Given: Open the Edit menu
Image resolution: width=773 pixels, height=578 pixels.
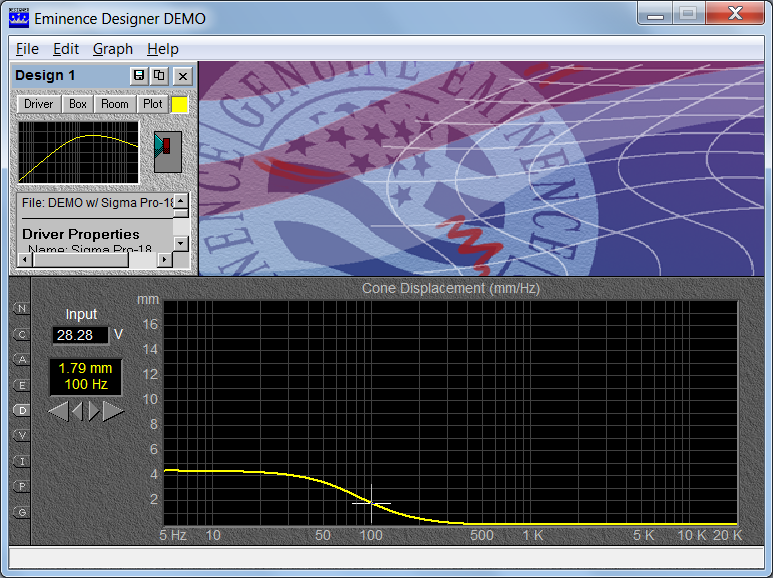Looking at the screenshot, I should click(x=66, y=49).
